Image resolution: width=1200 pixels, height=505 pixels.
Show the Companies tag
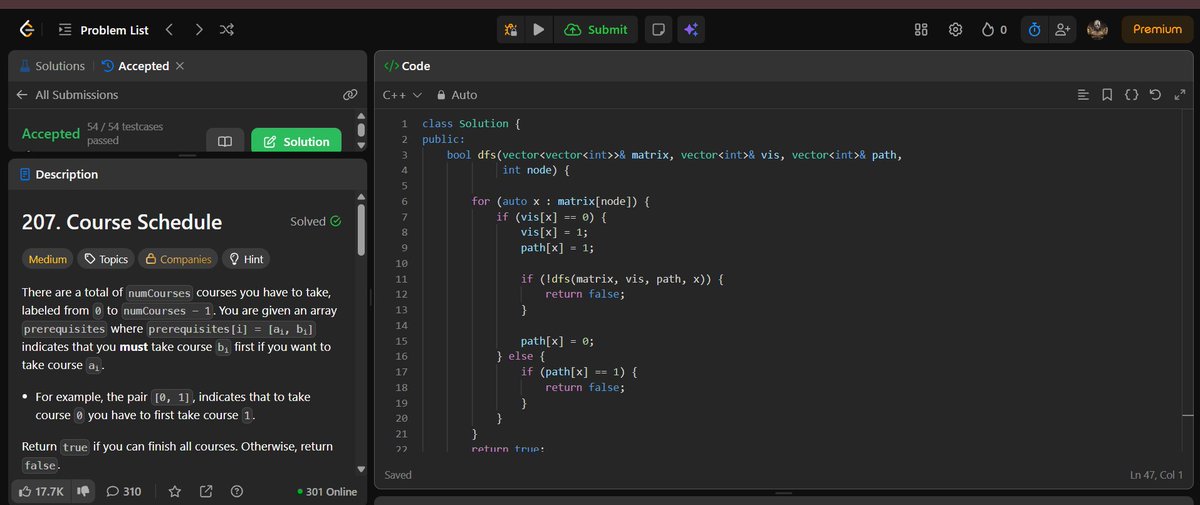tap(178, 259)
